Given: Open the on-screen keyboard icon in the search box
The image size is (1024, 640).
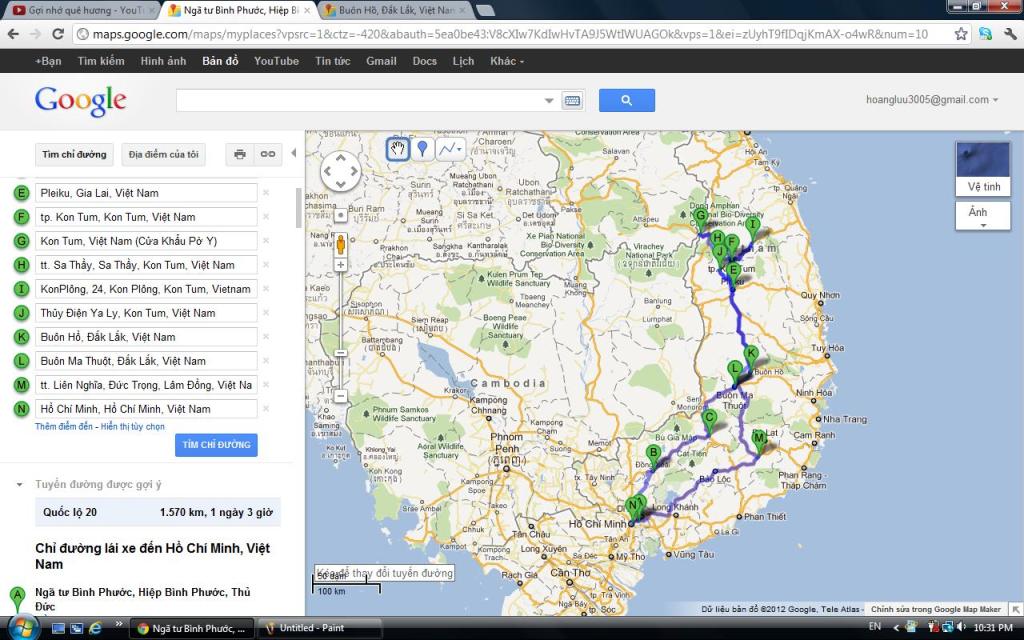Looking at the screenshot, I should point(572,101).
